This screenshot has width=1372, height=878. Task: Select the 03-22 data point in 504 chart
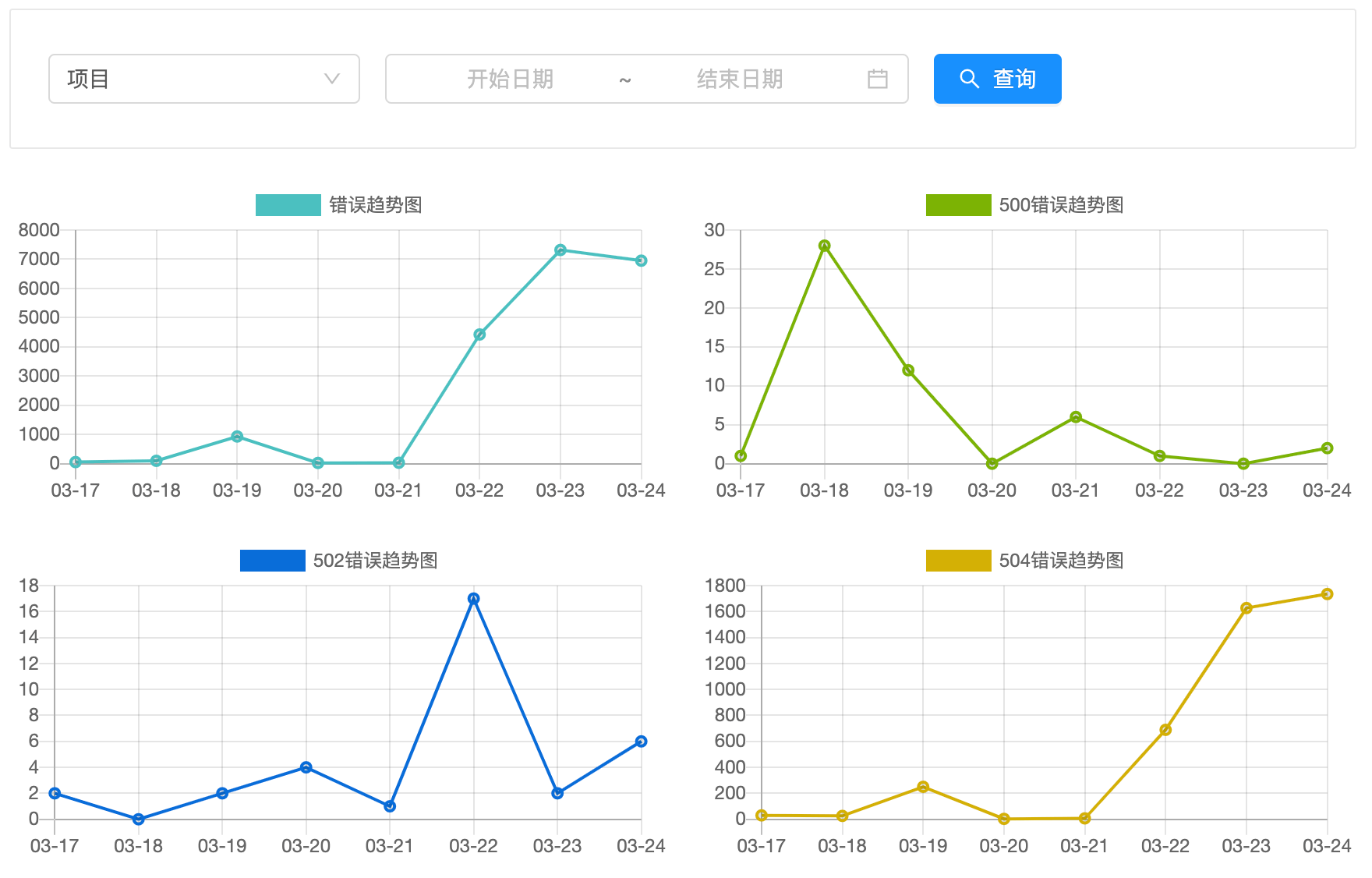click(1165, 730)
